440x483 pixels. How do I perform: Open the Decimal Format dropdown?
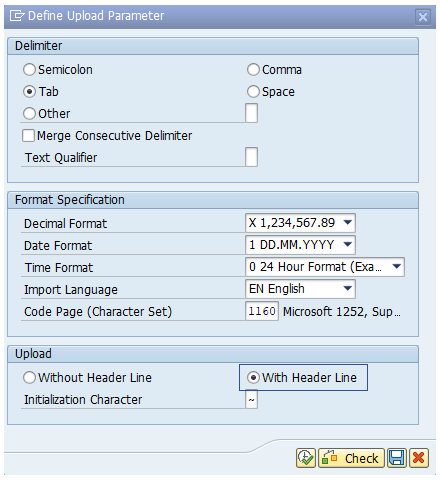(300, 223)
